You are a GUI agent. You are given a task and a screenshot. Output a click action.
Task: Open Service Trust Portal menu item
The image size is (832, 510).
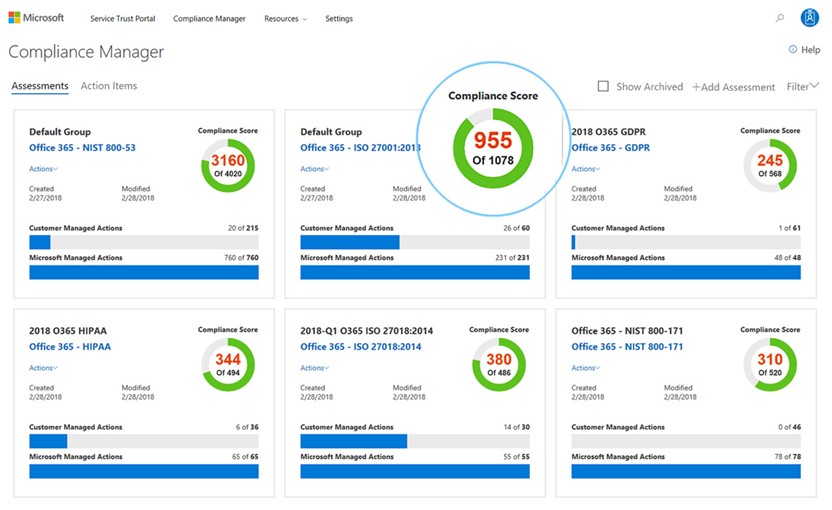(x=123, y=19)
